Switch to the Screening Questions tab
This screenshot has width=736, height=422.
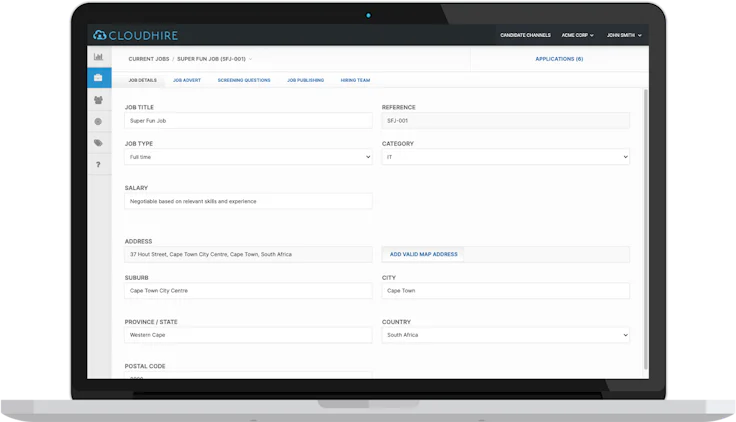point(244,80)
